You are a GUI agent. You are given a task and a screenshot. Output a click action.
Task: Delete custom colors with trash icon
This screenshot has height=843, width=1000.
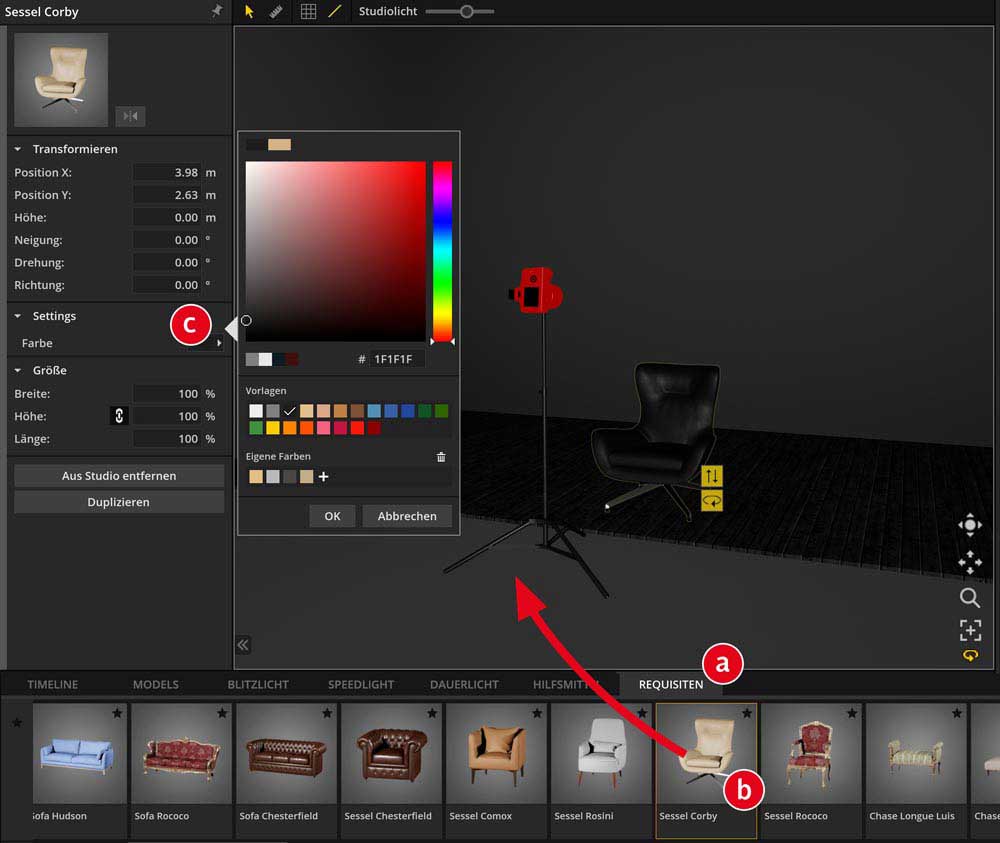coord(441,457)
